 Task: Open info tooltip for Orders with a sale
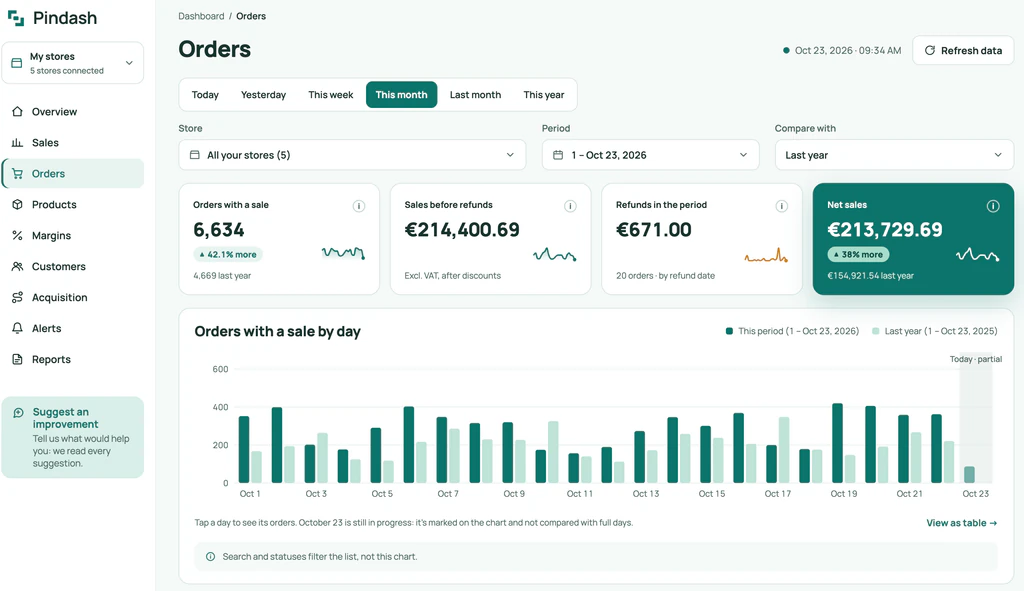point(359,206)
